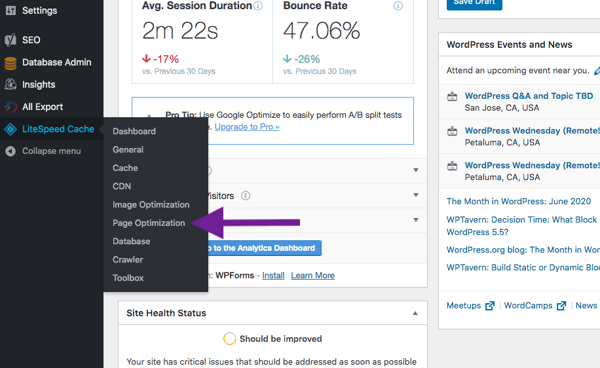Select Database from the LiteSpeed submenu
This screenshot has height=368, width=600.
coord(131,241)
